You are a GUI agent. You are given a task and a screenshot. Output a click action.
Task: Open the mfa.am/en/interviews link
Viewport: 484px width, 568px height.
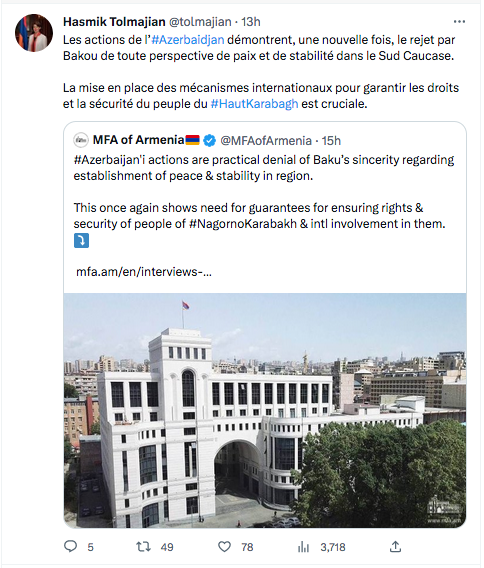pyautogui.click(x=144, y=272)
